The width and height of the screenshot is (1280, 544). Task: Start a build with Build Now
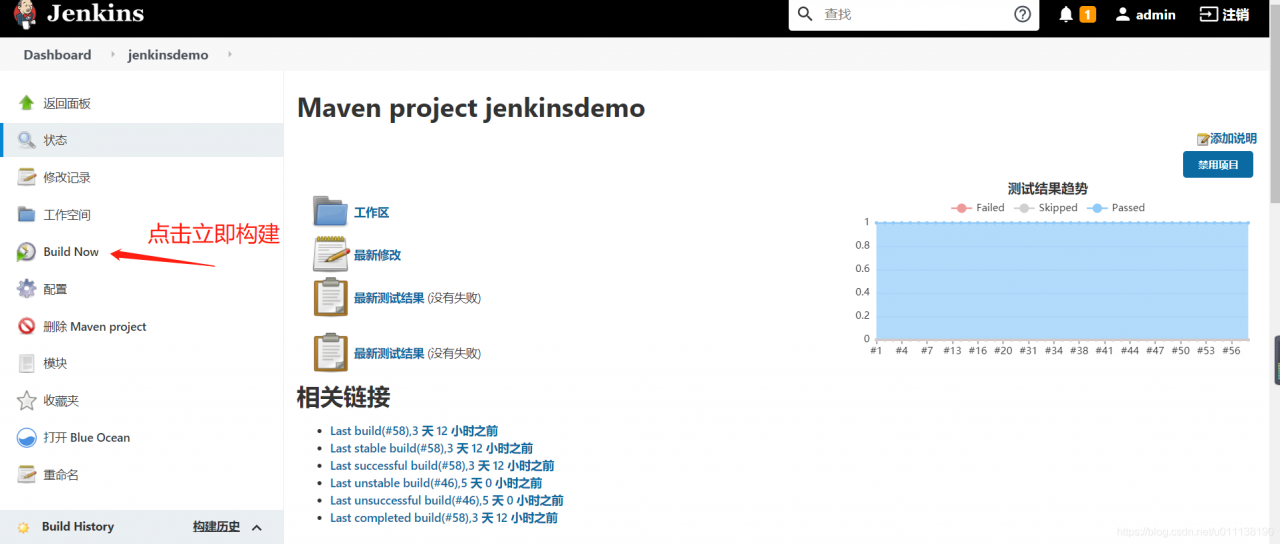point(71,252)
